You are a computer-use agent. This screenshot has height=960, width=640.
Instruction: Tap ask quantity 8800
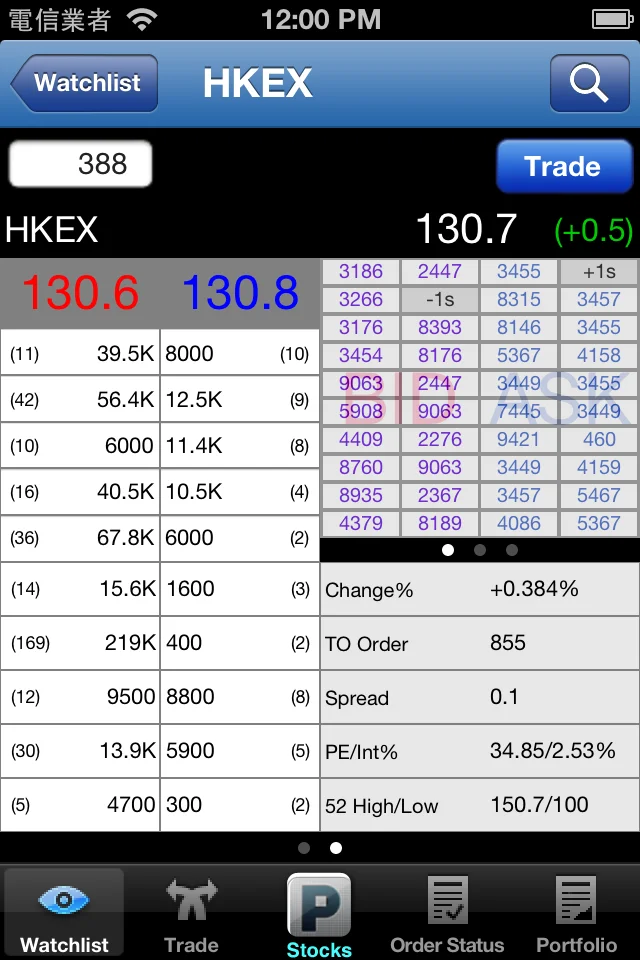point(190,696)
